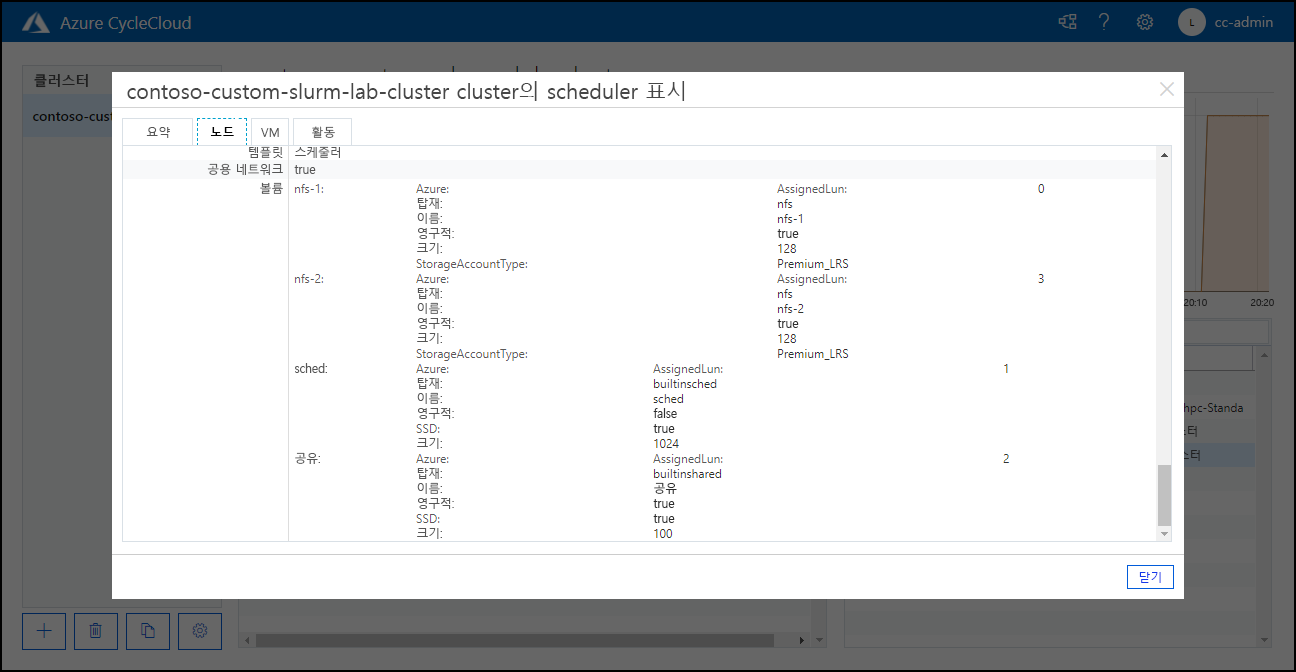Click the 100 size value
Screen dimensions: 1296x672
click(x=663, y=534)
